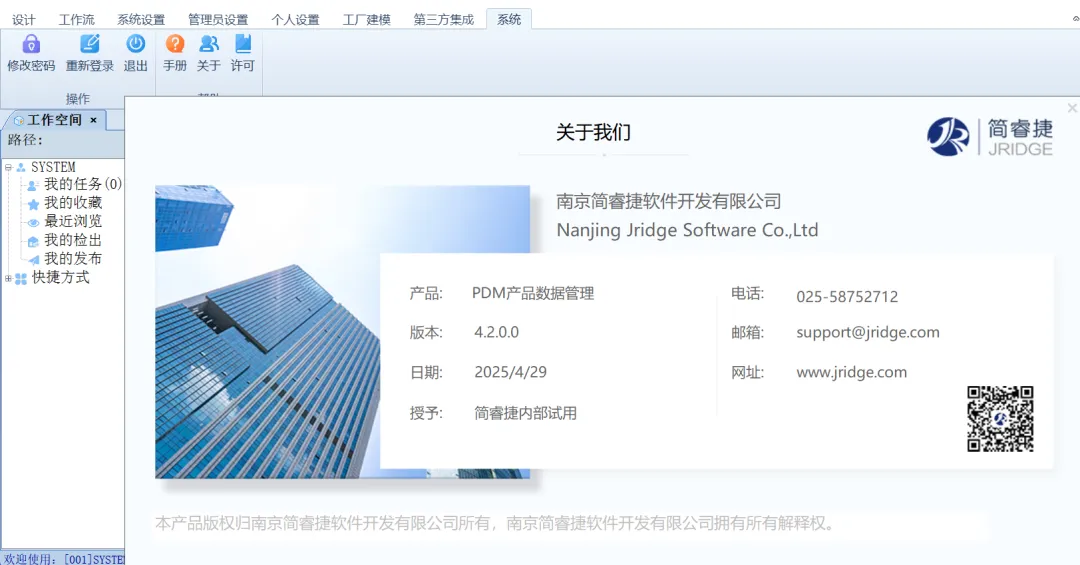This screenshot has height=565, width=1080.
Task: Open the 管理员设置 ribbon tab
Action: click(x=218, y=19)
